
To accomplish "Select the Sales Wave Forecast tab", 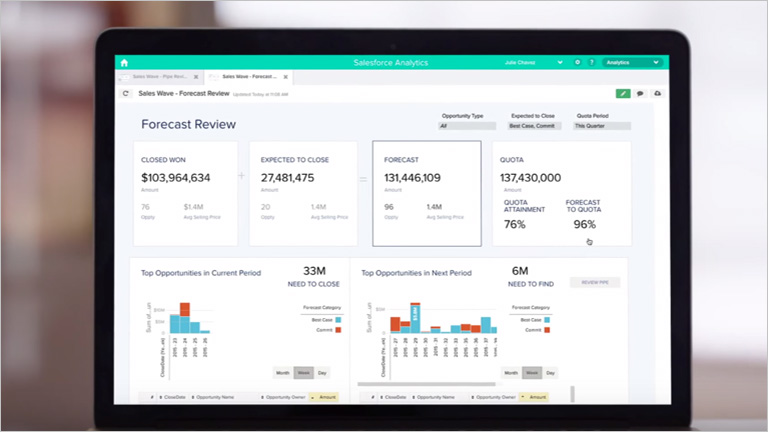I will [250, 76].
